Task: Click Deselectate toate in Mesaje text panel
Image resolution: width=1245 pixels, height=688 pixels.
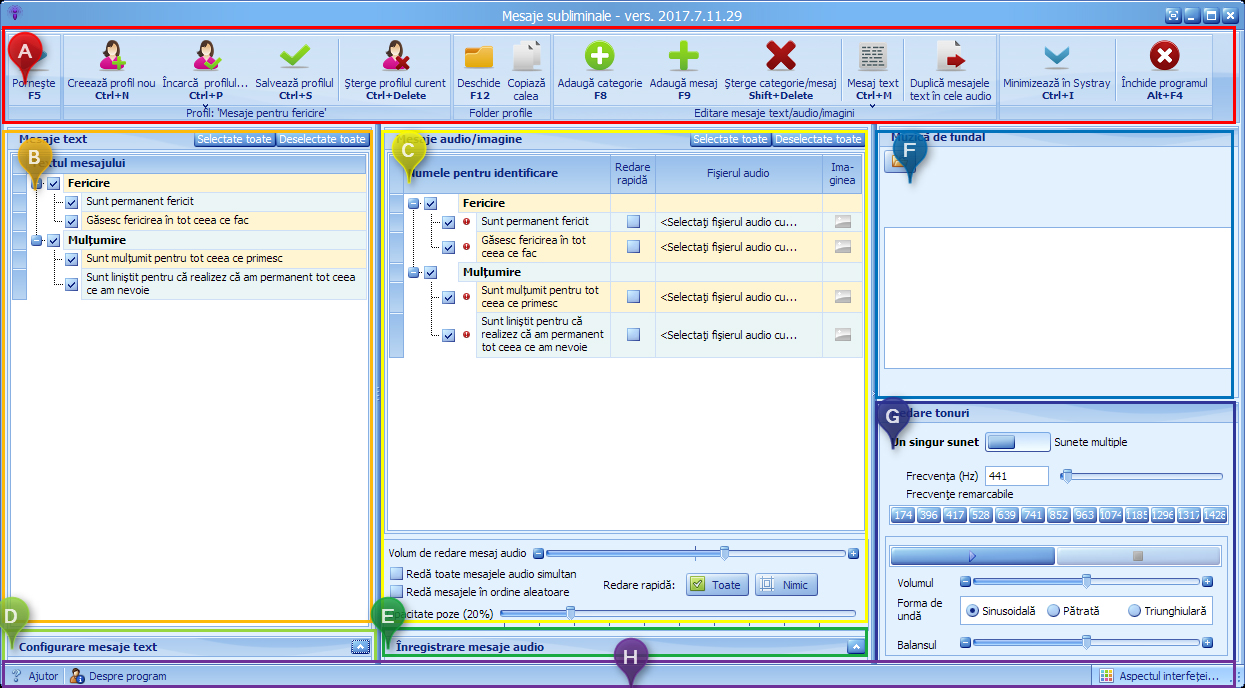Action: [323, 139]
